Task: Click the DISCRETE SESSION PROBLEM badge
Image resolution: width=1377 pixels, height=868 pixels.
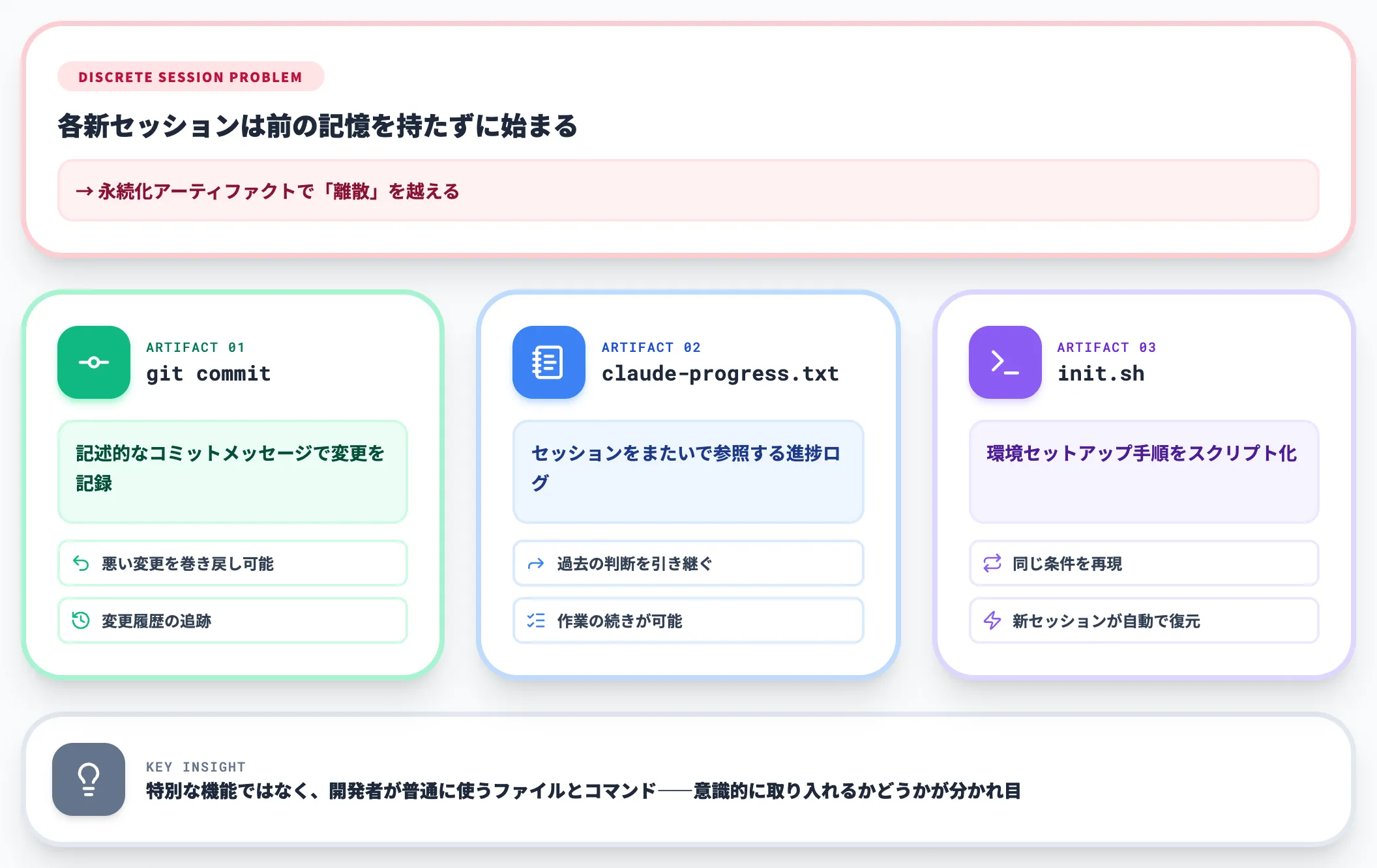Action: click(190, 77)
